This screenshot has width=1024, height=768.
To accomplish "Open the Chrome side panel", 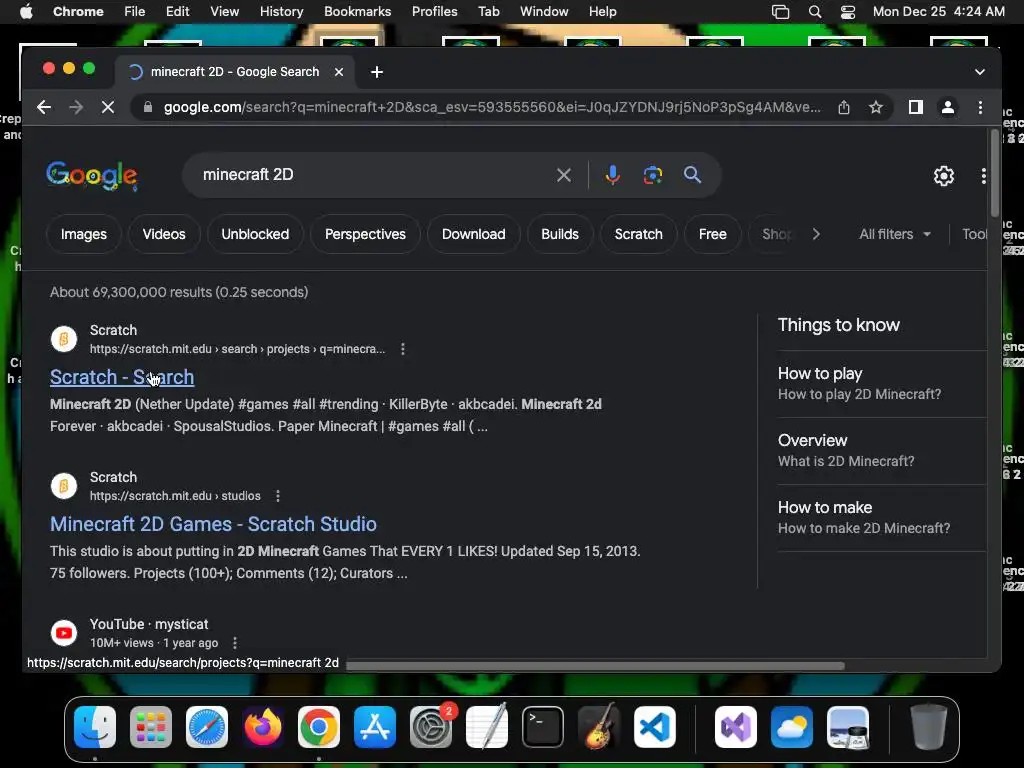I will (x=916, y=107).
